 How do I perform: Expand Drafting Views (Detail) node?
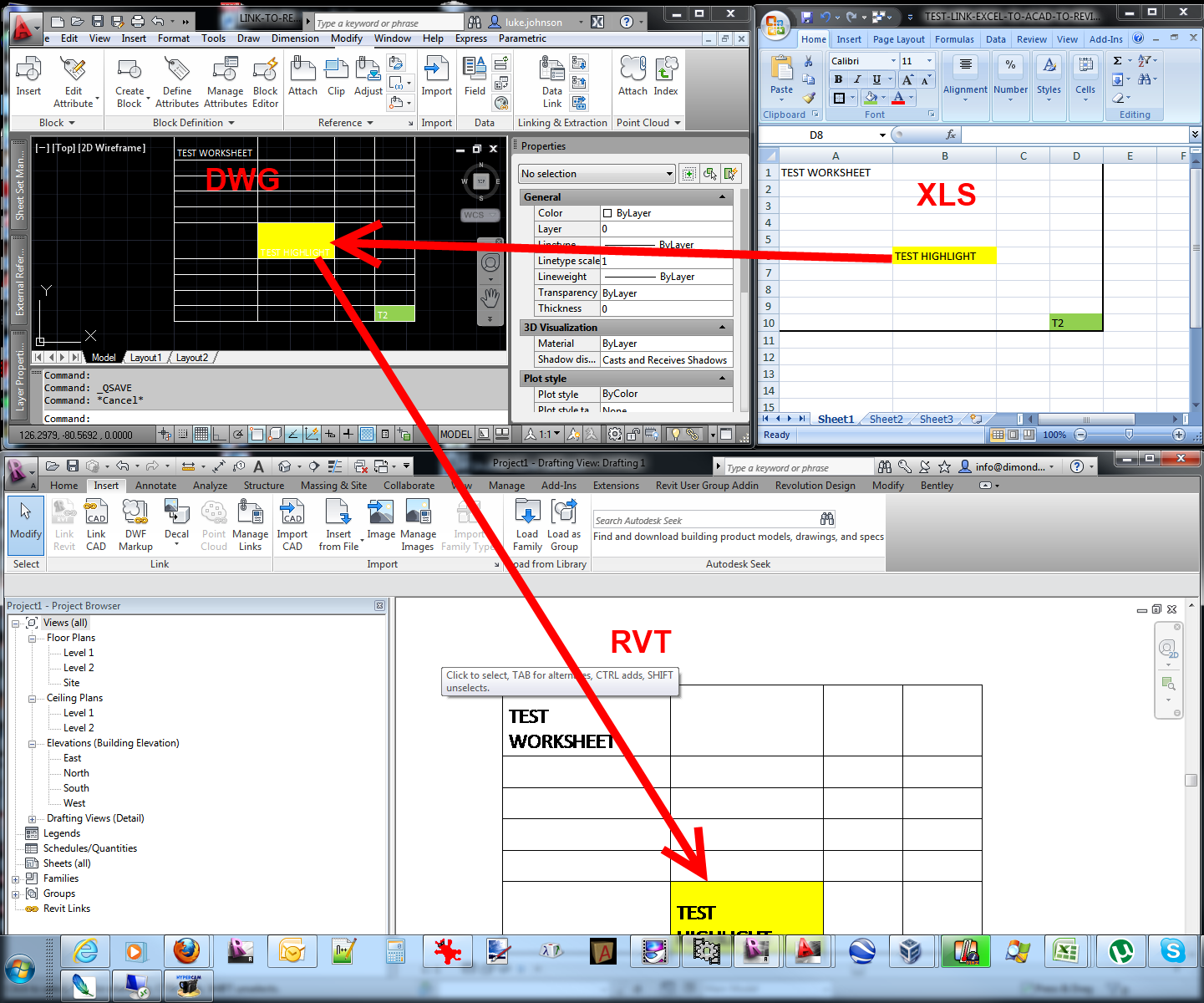coord(32,818)
